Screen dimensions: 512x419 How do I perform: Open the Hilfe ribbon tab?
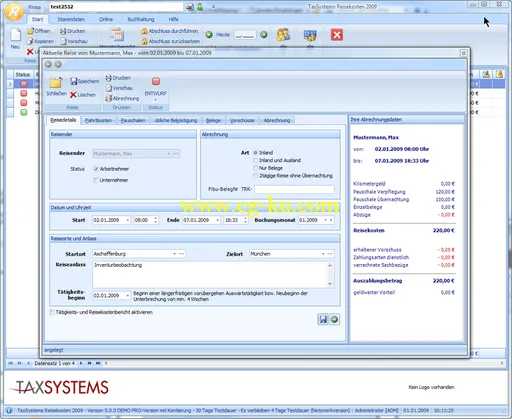point(174,19)
